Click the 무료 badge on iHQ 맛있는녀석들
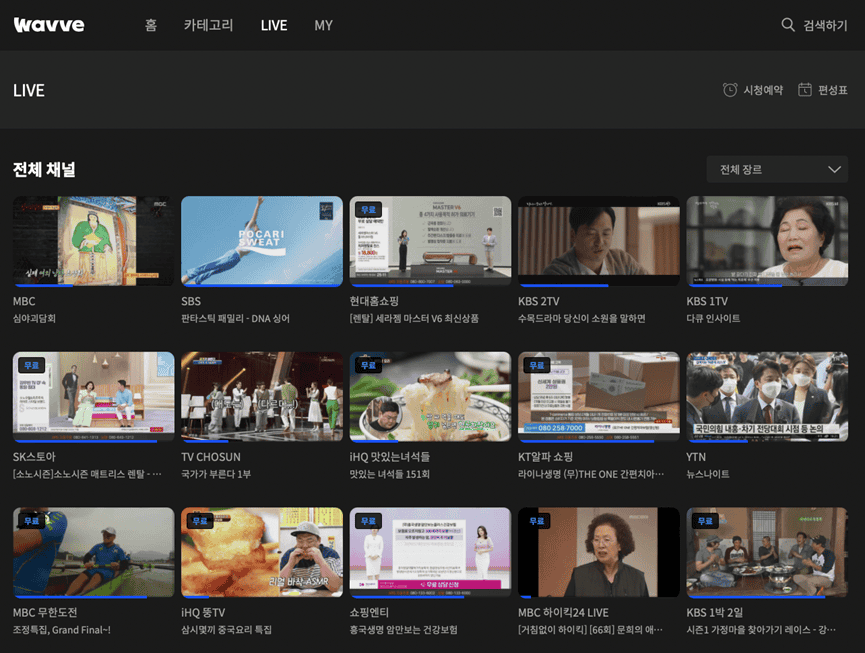Viewport: 865px width, 653px height. click(368, 365)
